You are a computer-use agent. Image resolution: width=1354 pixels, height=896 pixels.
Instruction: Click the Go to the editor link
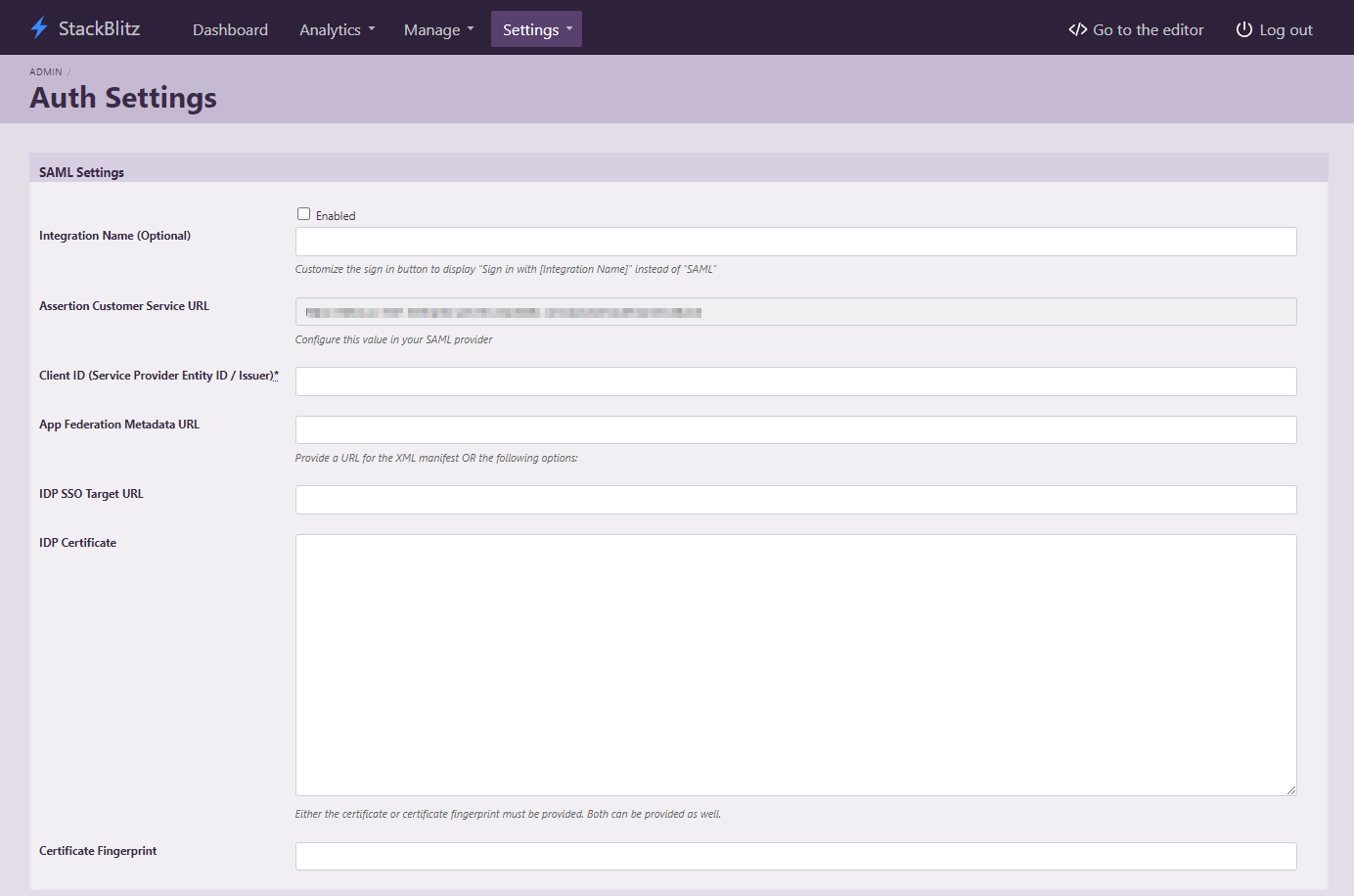[1136, 29]
